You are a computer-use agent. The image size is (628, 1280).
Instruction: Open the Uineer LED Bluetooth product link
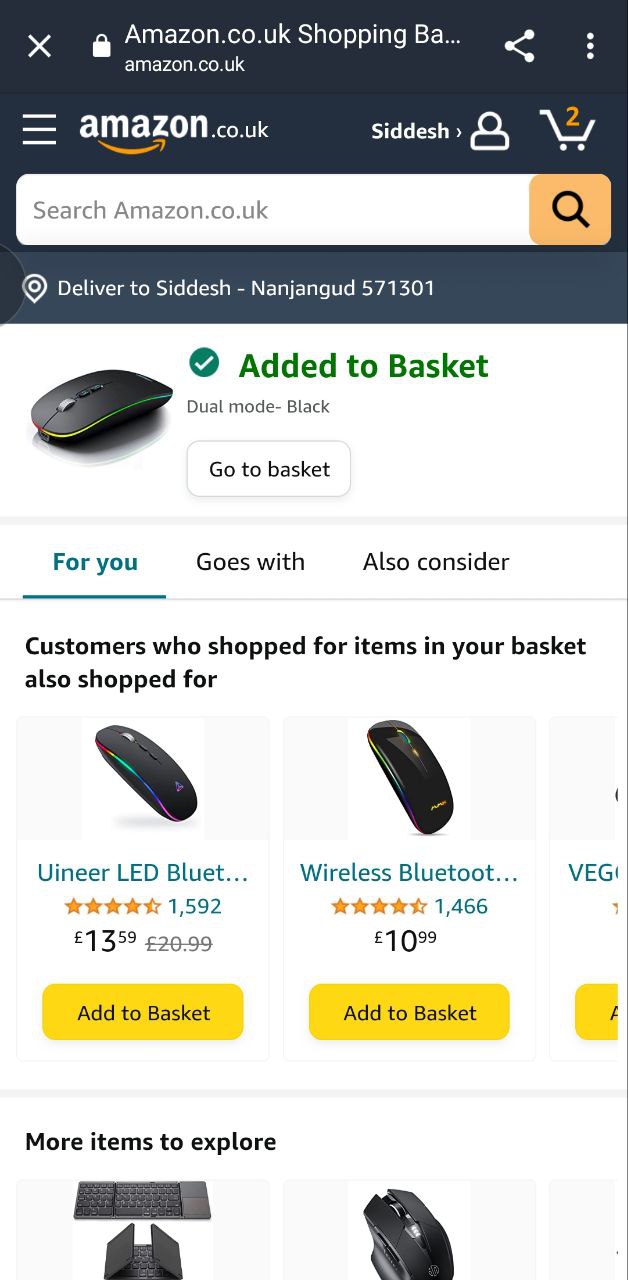coord(143,872)
